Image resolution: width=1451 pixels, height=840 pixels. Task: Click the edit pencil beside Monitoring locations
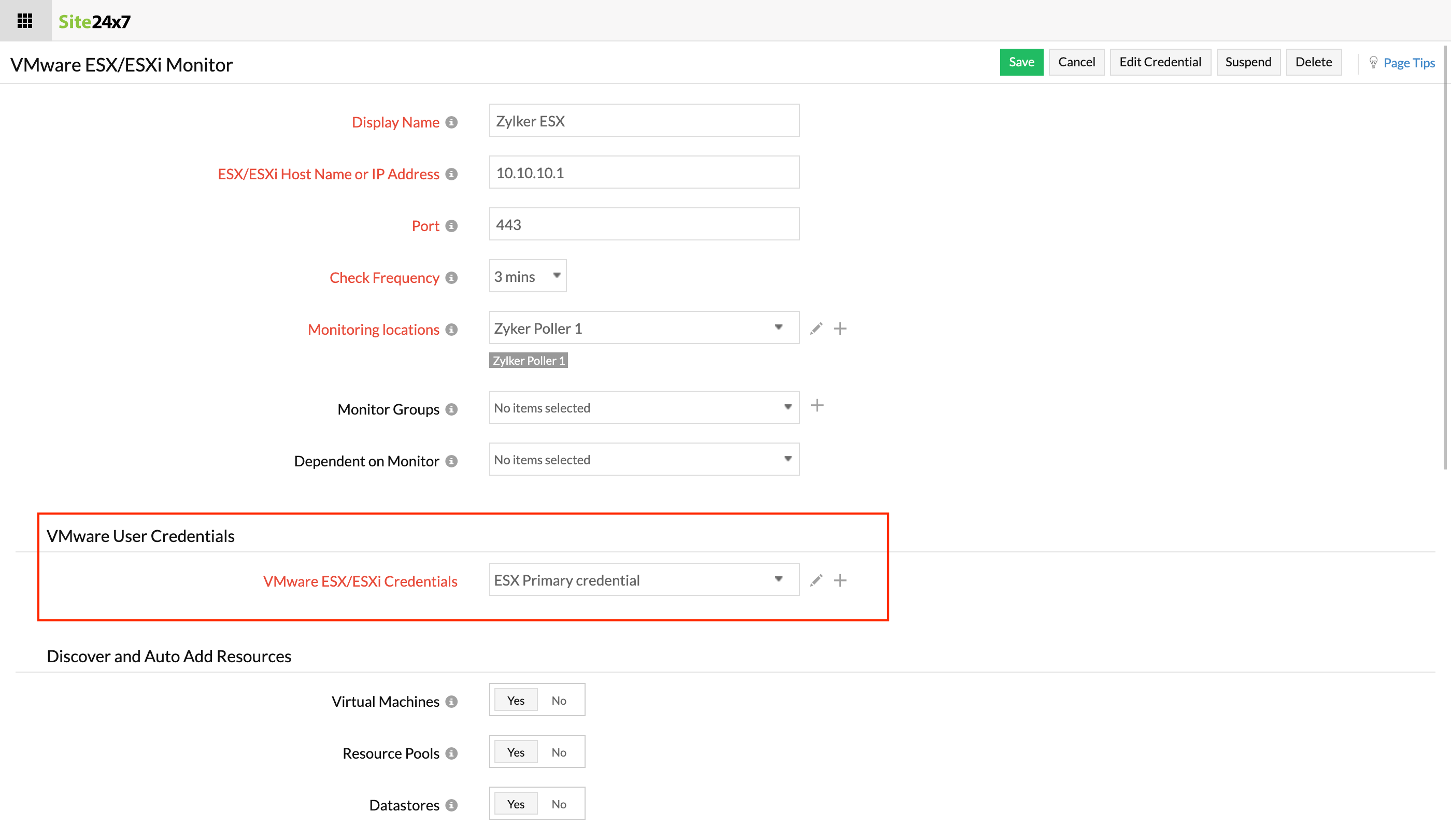816,328
